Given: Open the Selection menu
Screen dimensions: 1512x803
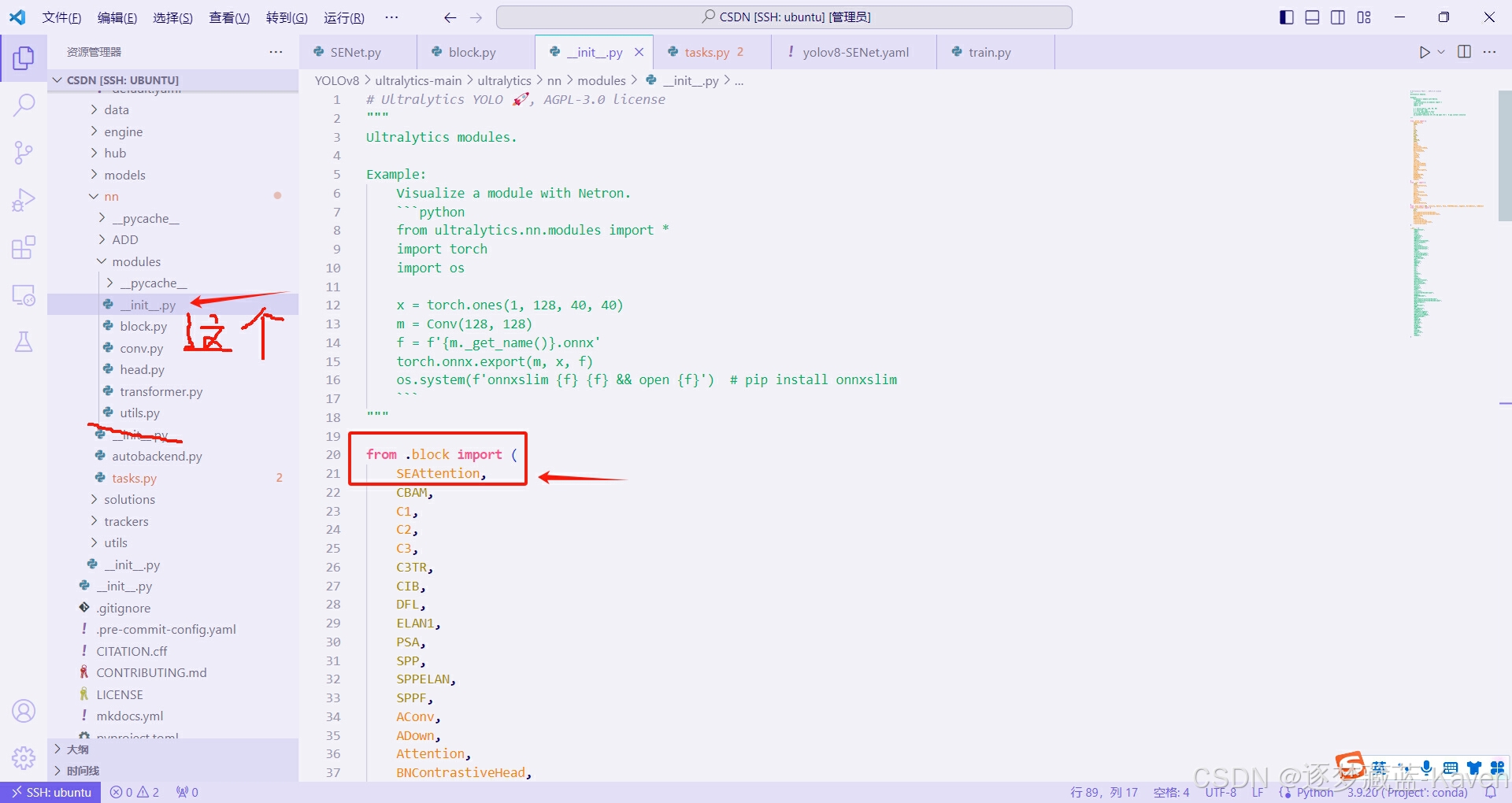Looking at the screenshot, I should [x=172, y=17].
